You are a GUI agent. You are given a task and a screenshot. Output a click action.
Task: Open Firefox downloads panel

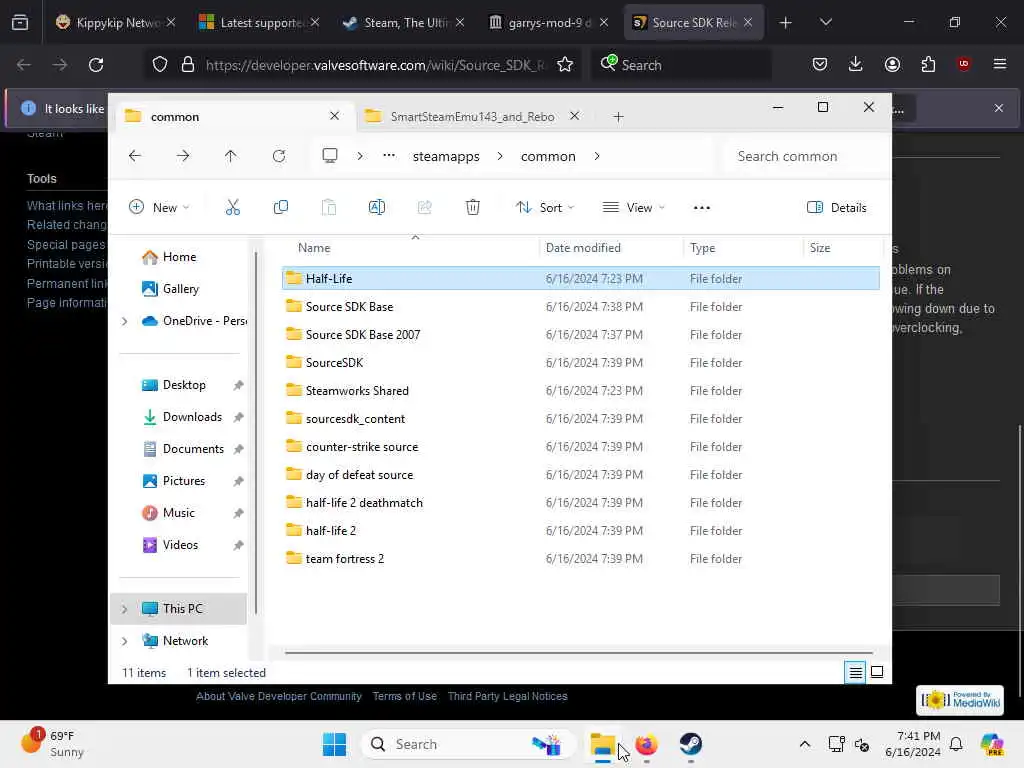tap(856, 64)
